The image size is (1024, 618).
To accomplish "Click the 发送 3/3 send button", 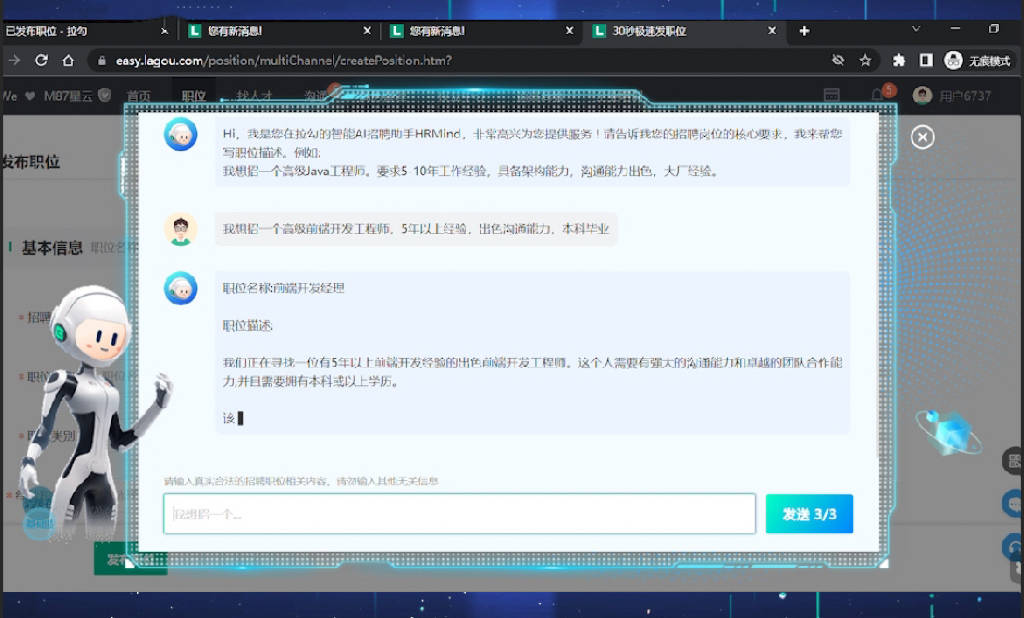I will point(809,512).
